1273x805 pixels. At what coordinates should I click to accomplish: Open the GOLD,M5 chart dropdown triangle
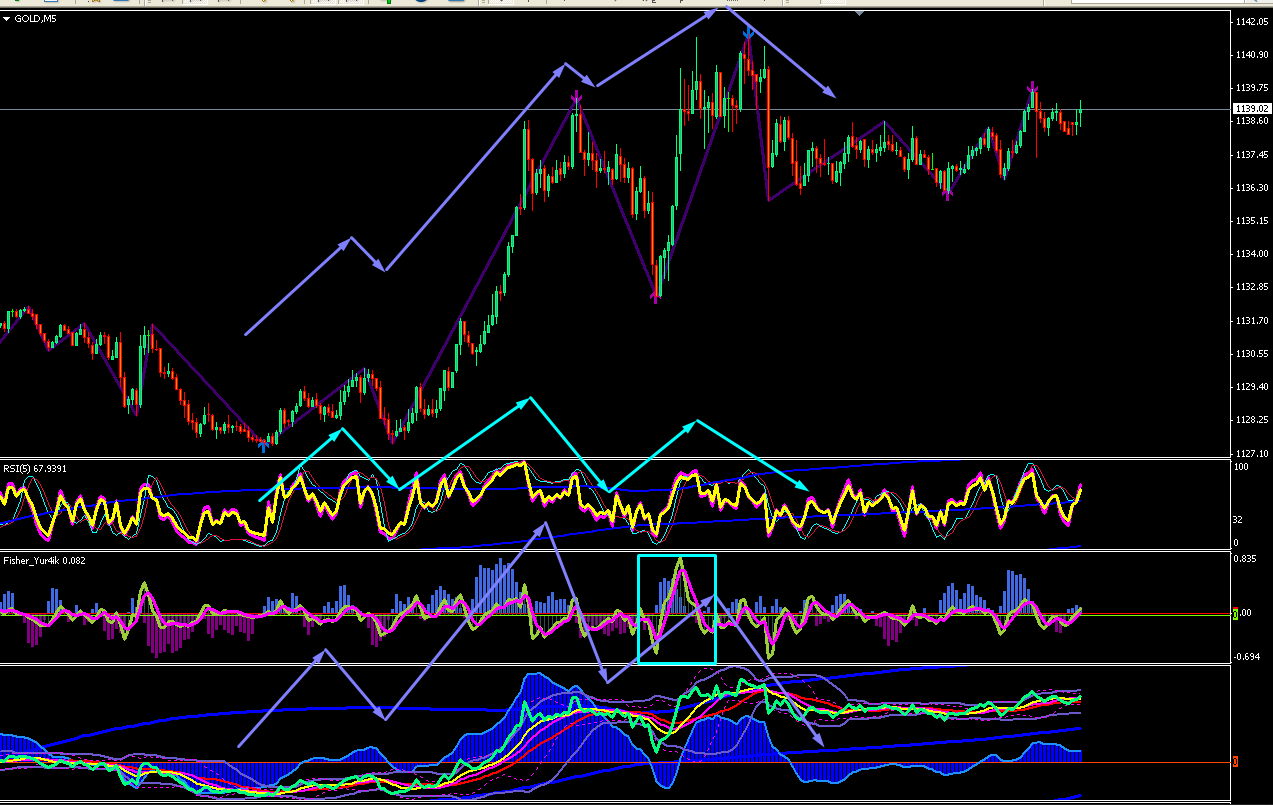point(7,18)
